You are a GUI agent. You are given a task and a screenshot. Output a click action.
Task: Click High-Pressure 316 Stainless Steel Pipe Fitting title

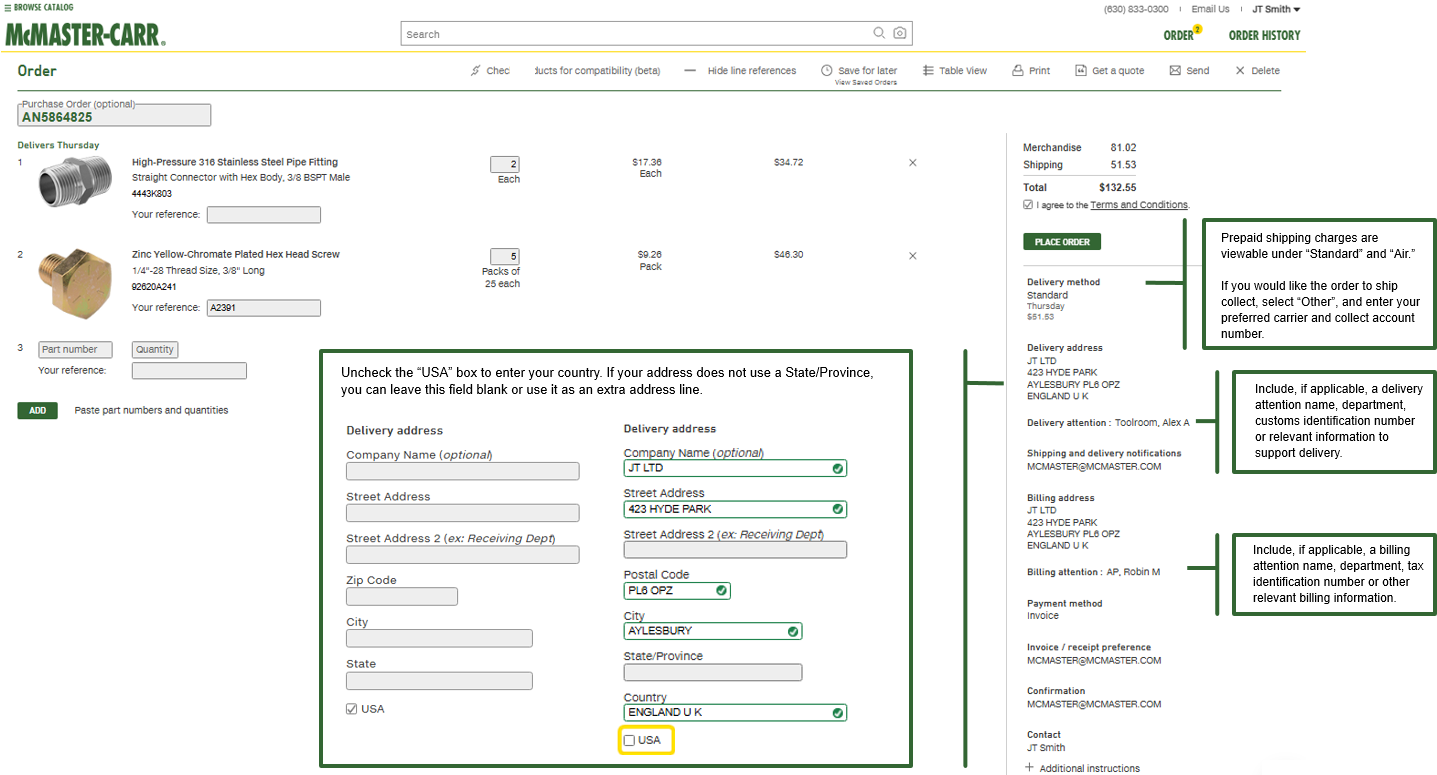235,162
